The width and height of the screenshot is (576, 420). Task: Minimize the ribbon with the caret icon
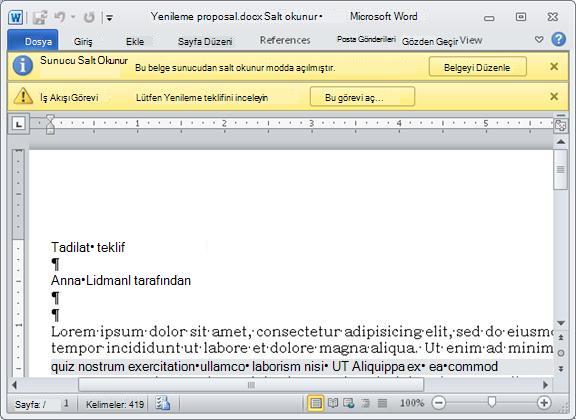(x=539, y=39)
